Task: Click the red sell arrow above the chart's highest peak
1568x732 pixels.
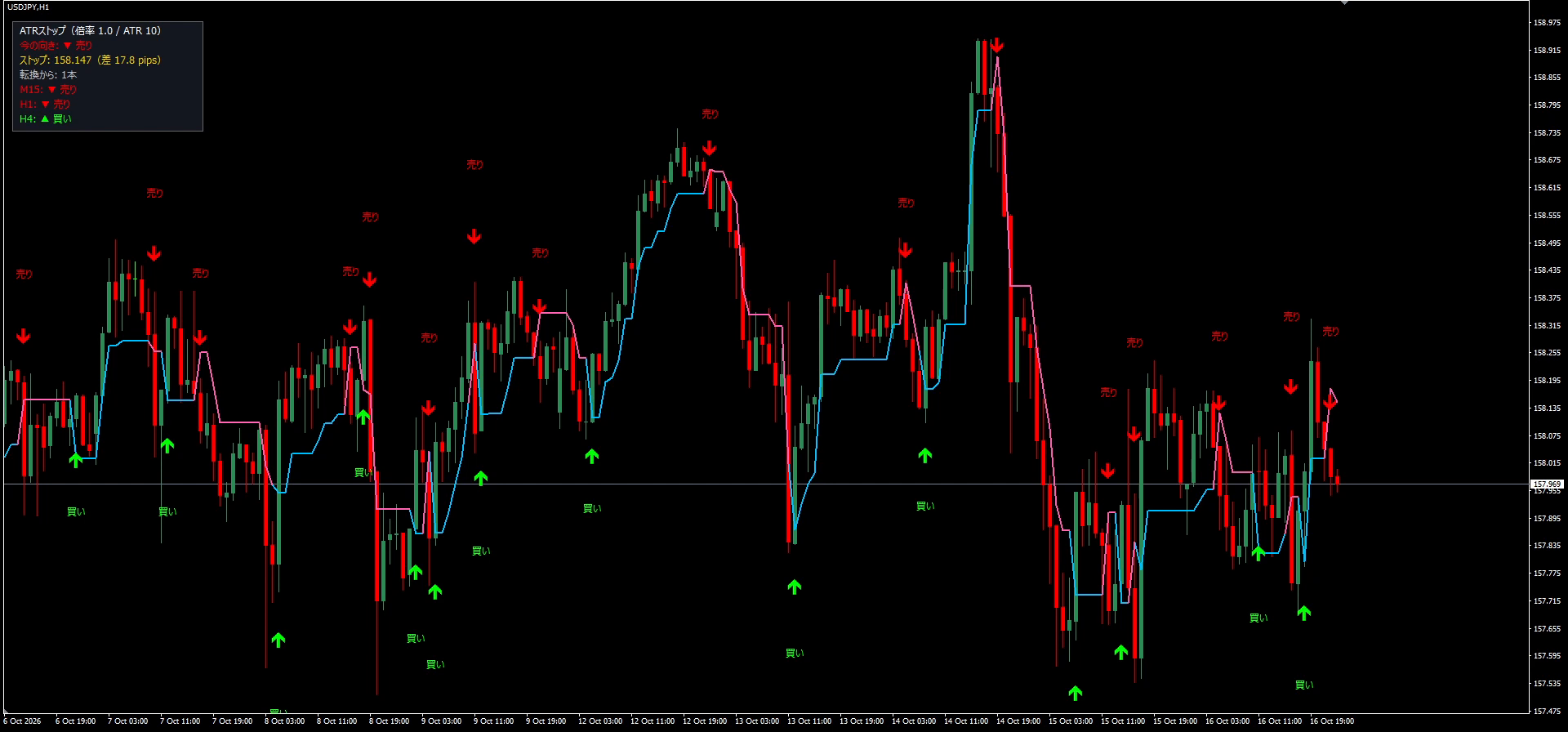Action: [996, 45]
